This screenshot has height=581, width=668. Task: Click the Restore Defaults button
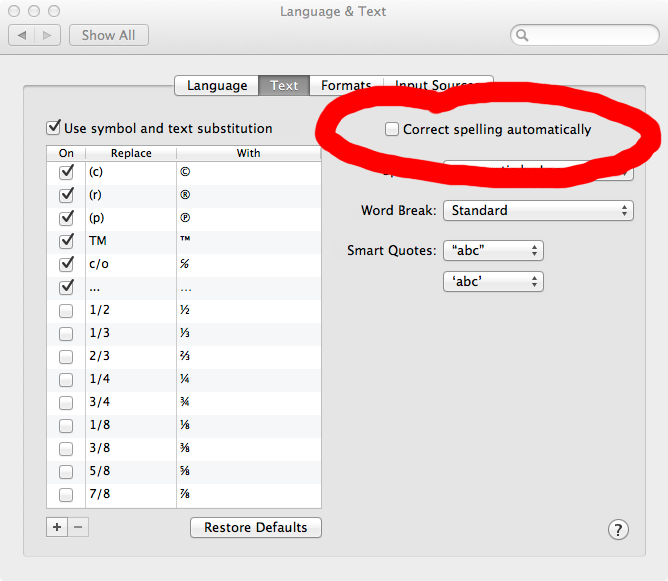[256, 527]
